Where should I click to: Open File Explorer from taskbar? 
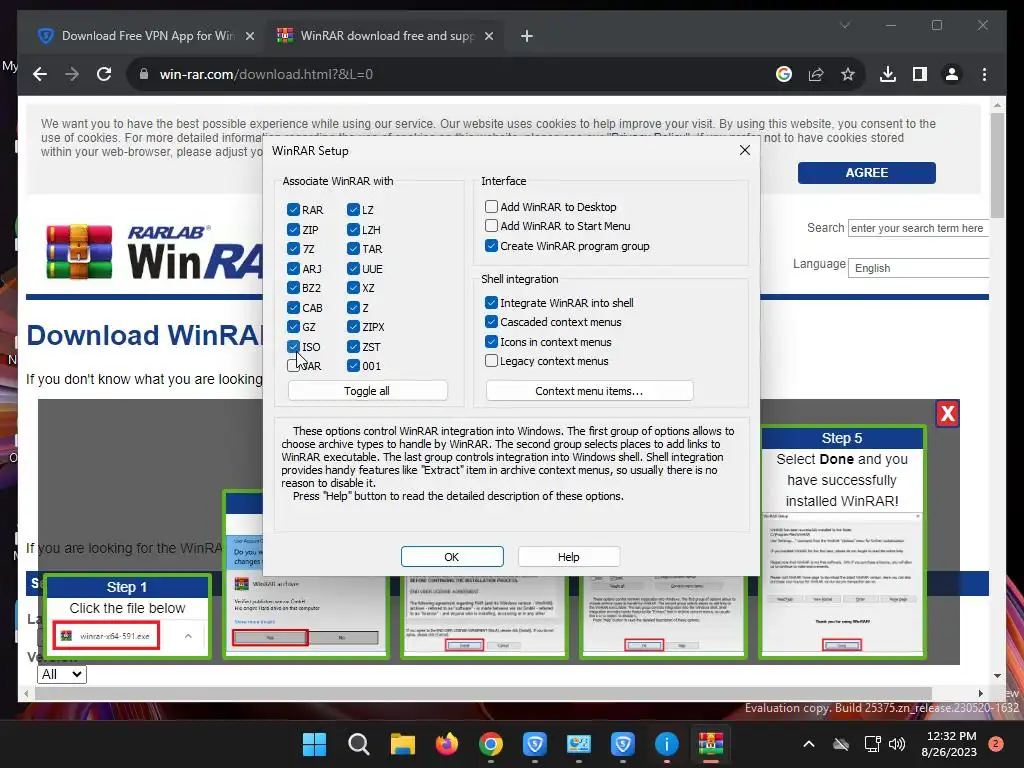click(x=403, y=744)
